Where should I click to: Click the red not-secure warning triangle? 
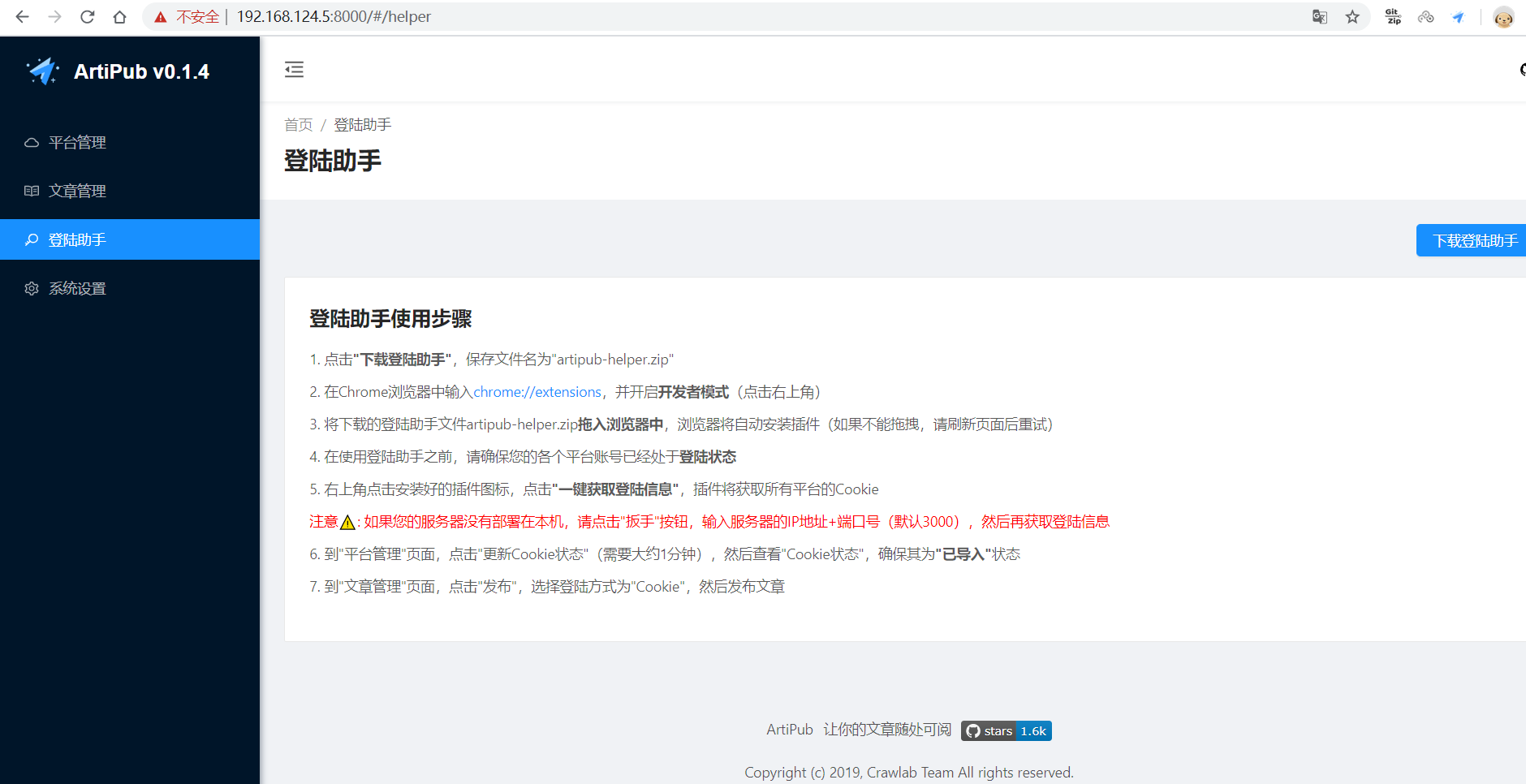(x=161, y=17)
